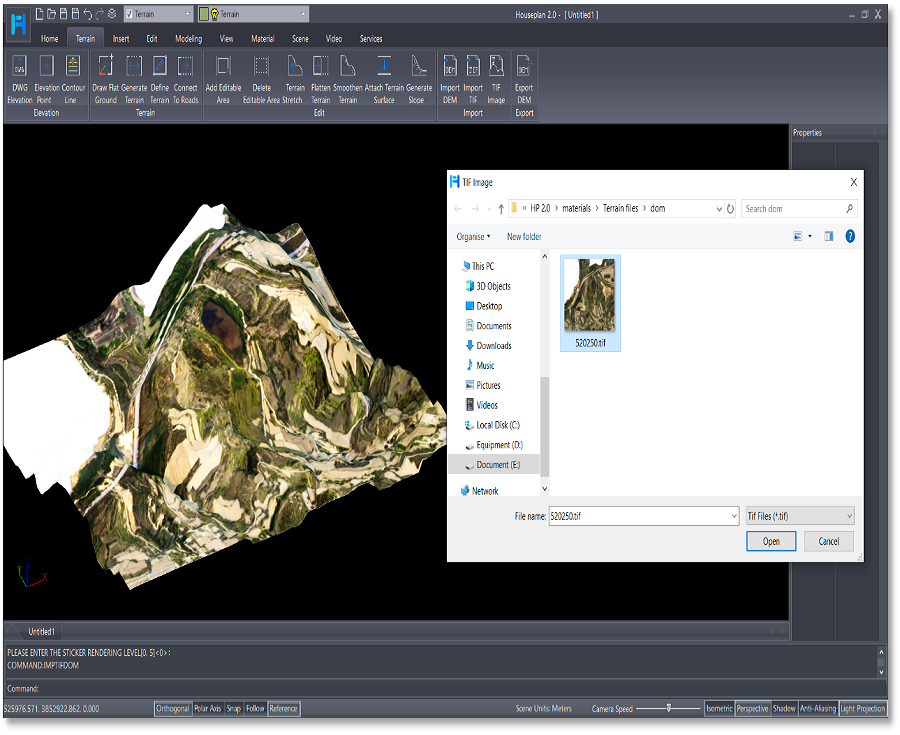Click the Open button in the TIF dialog
The image size is (900, 735).
click(771, 540)
